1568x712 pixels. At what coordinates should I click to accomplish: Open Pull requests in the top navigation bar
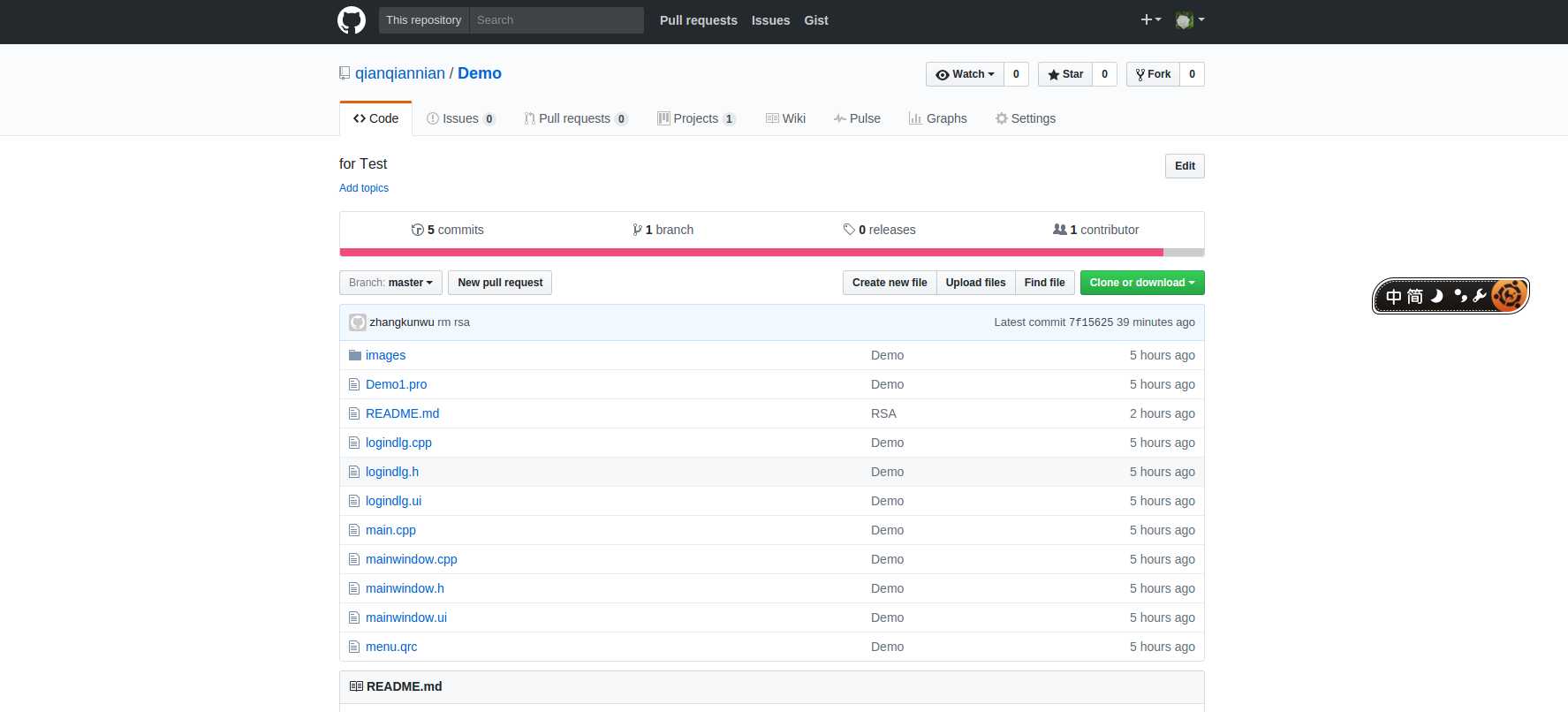point(699,20)
